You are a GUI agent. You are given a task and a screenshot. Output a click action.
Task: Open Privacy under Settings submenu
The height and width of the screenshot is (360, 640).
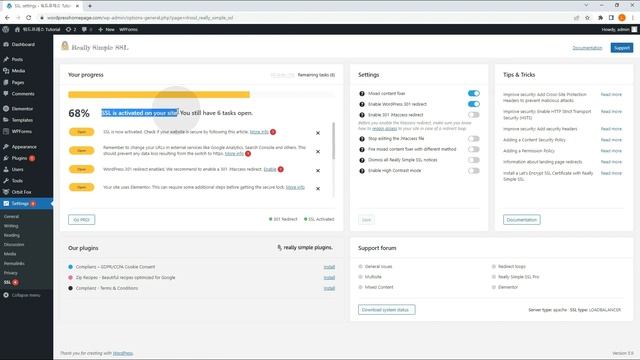coord(11,273)
